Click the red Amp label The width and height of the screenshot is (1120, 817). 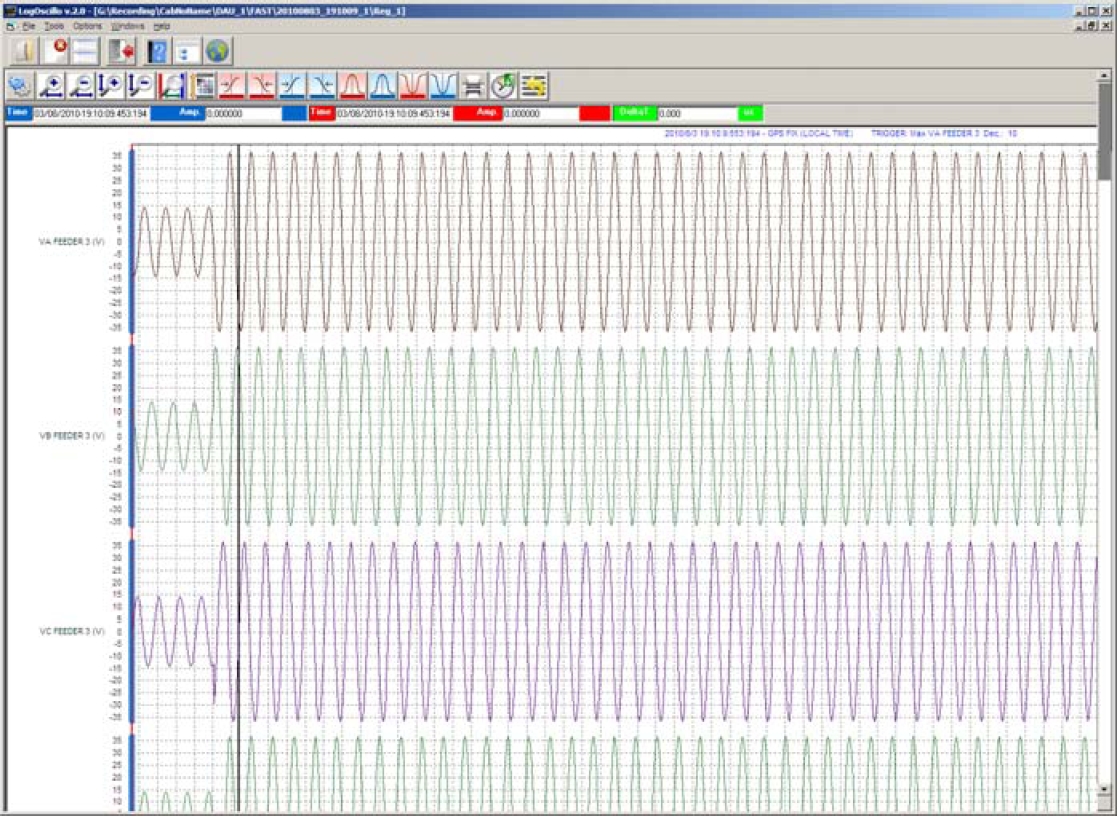coord(478,114)
